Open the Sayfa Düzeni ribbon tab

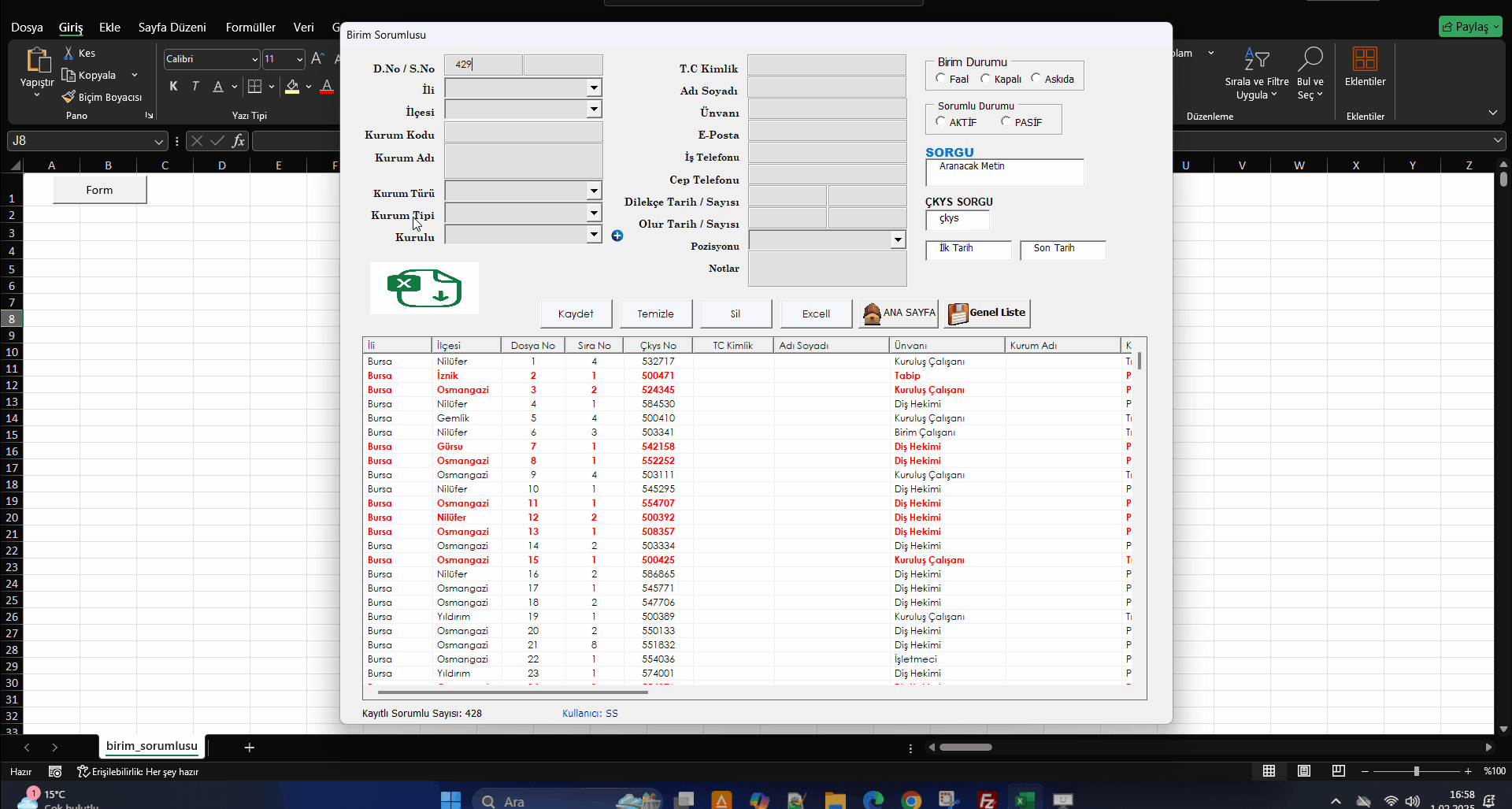pyautogui.click(x=172, y=27)
